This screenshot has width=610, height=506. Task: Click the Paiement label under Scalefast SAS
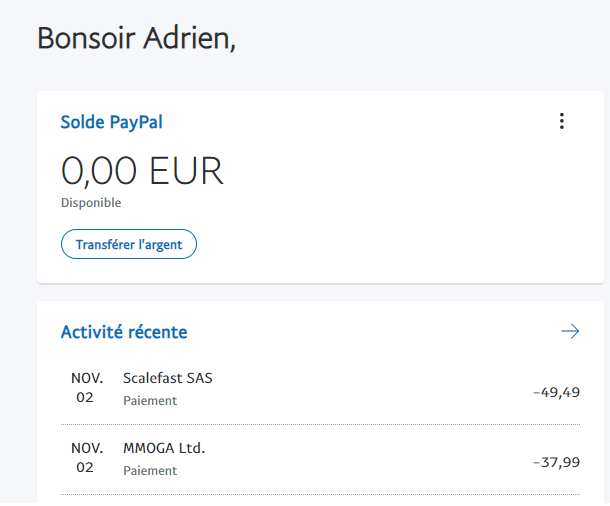tap(150, 401)
